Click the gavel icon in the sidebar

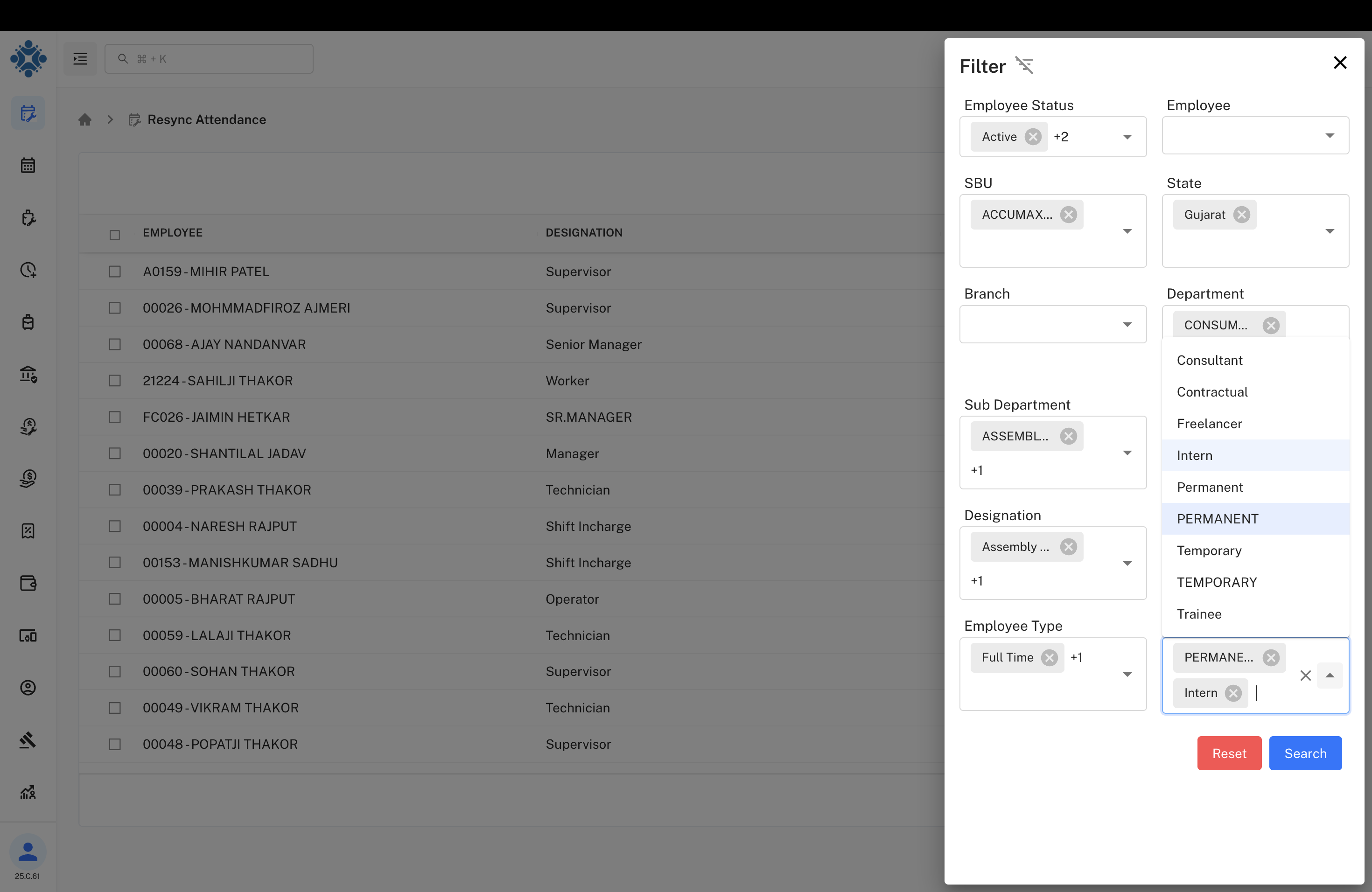pyautogui.click(x=28, y=740)
